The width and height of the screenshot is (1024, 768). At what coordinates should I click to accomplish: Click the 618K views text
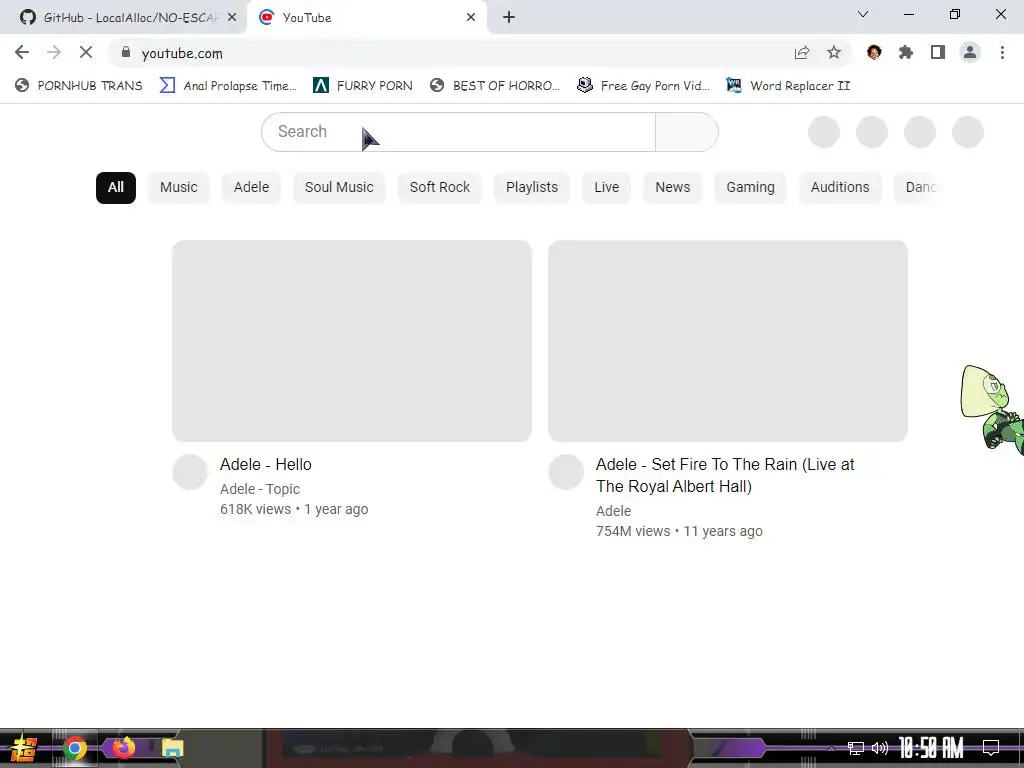coord(255,509)
